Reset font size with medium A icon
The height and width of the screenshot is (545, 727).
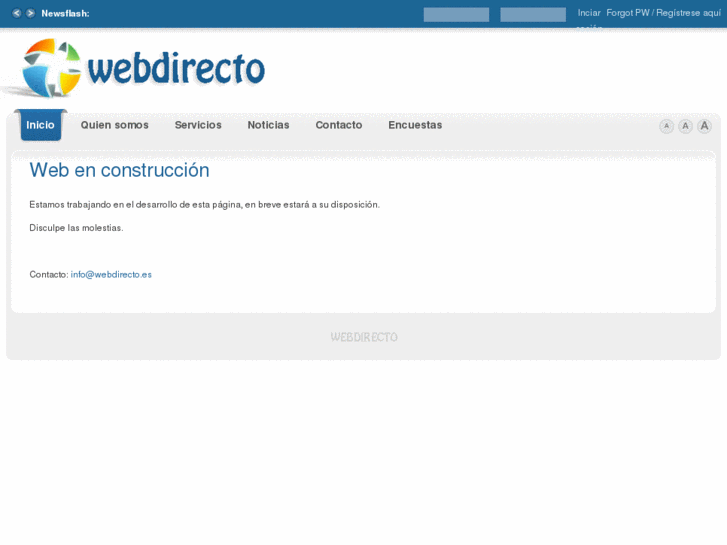(x=685, y=126)
